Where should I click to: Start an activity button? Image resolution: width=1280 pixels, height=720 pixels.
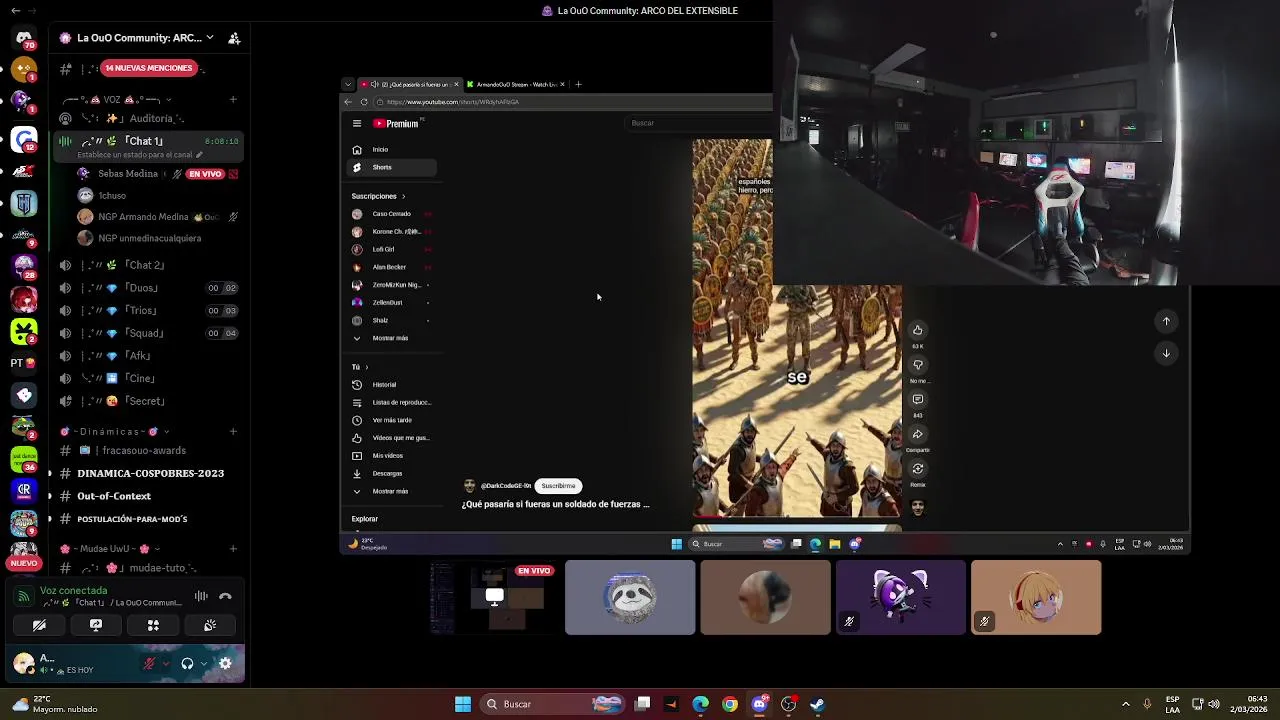pyautogui.click(x=153, y=625)
